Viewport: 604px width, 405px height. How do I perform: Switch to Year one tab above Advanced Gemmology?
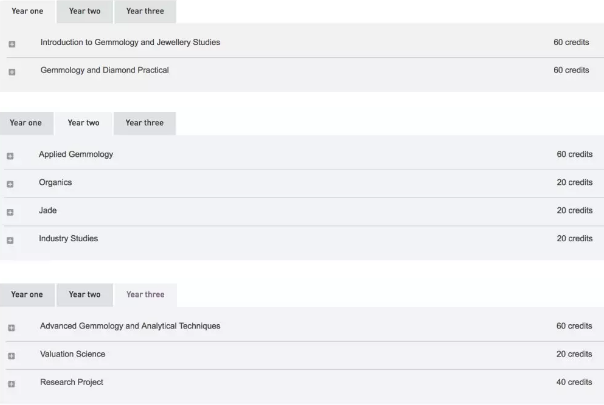(x=27, y=295)
